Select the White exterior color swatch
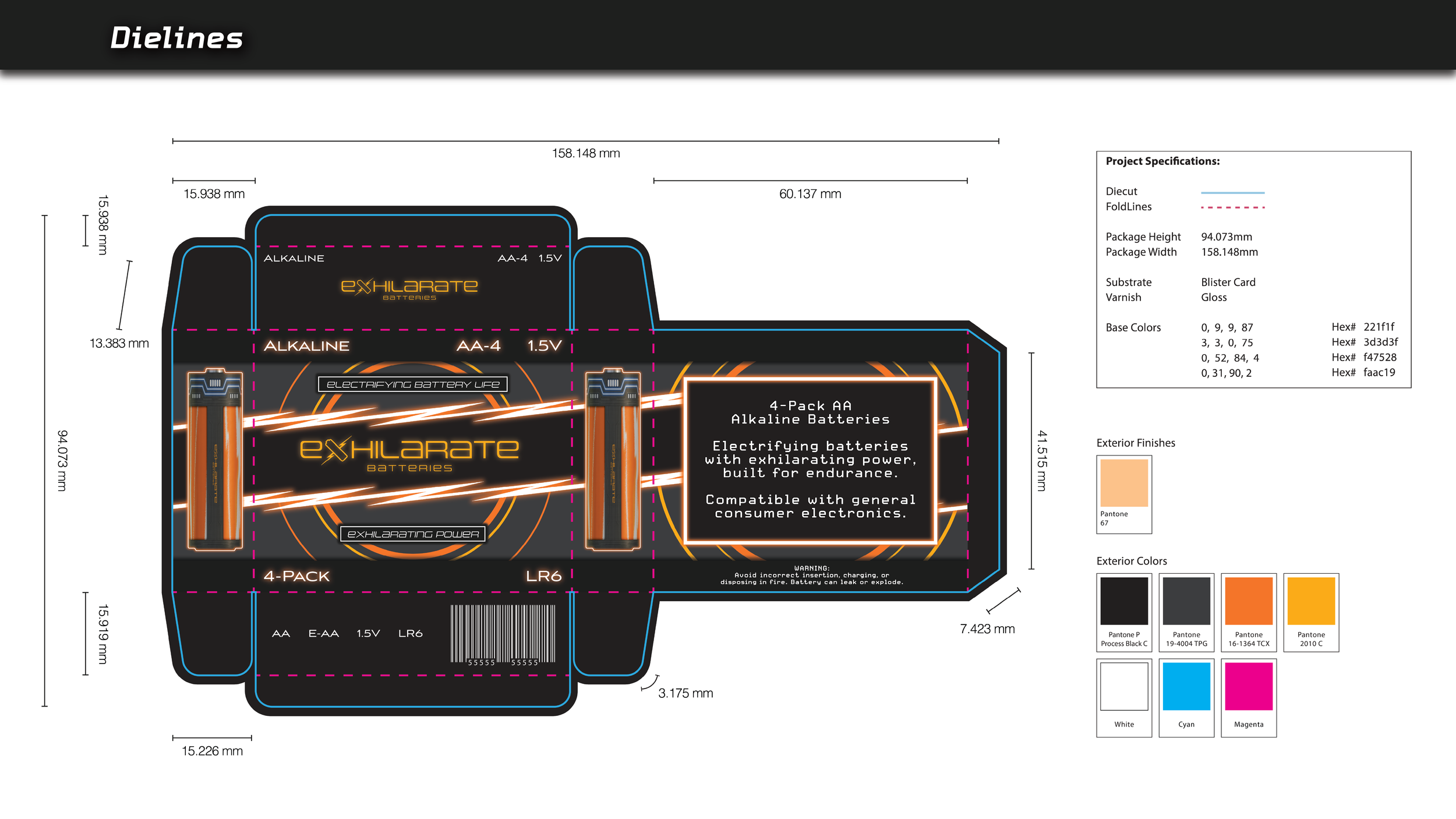 tap(1123, 686)
